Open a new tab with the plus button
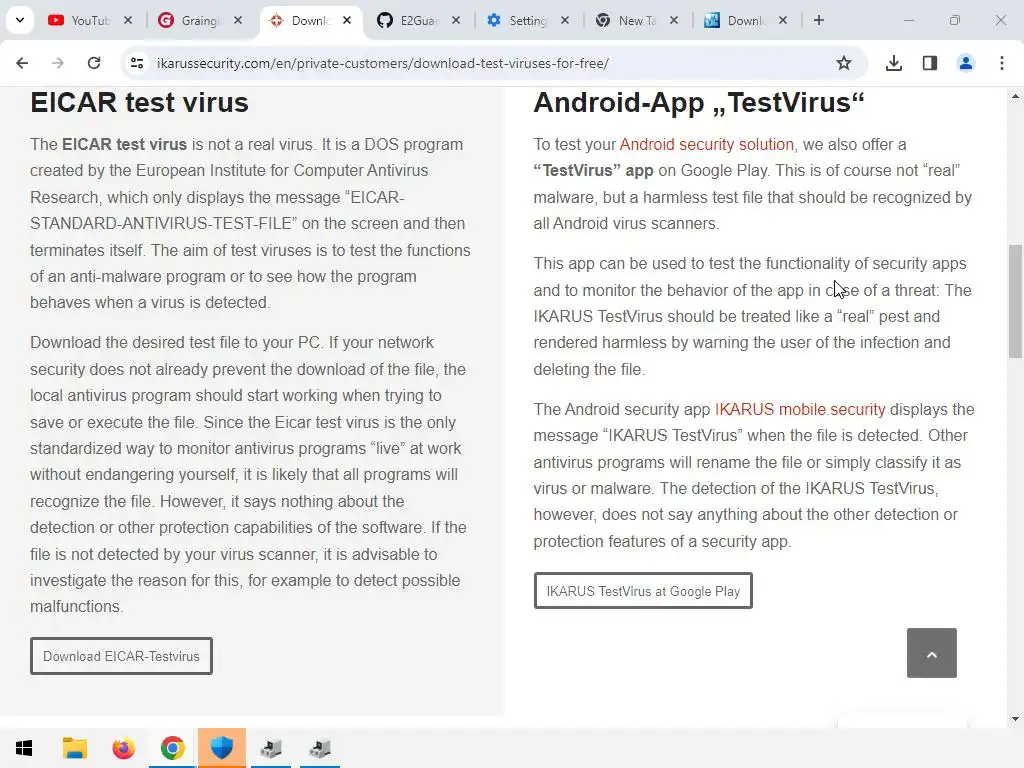This screenshot has width=1024, height=768. click(x=819, y=20)
